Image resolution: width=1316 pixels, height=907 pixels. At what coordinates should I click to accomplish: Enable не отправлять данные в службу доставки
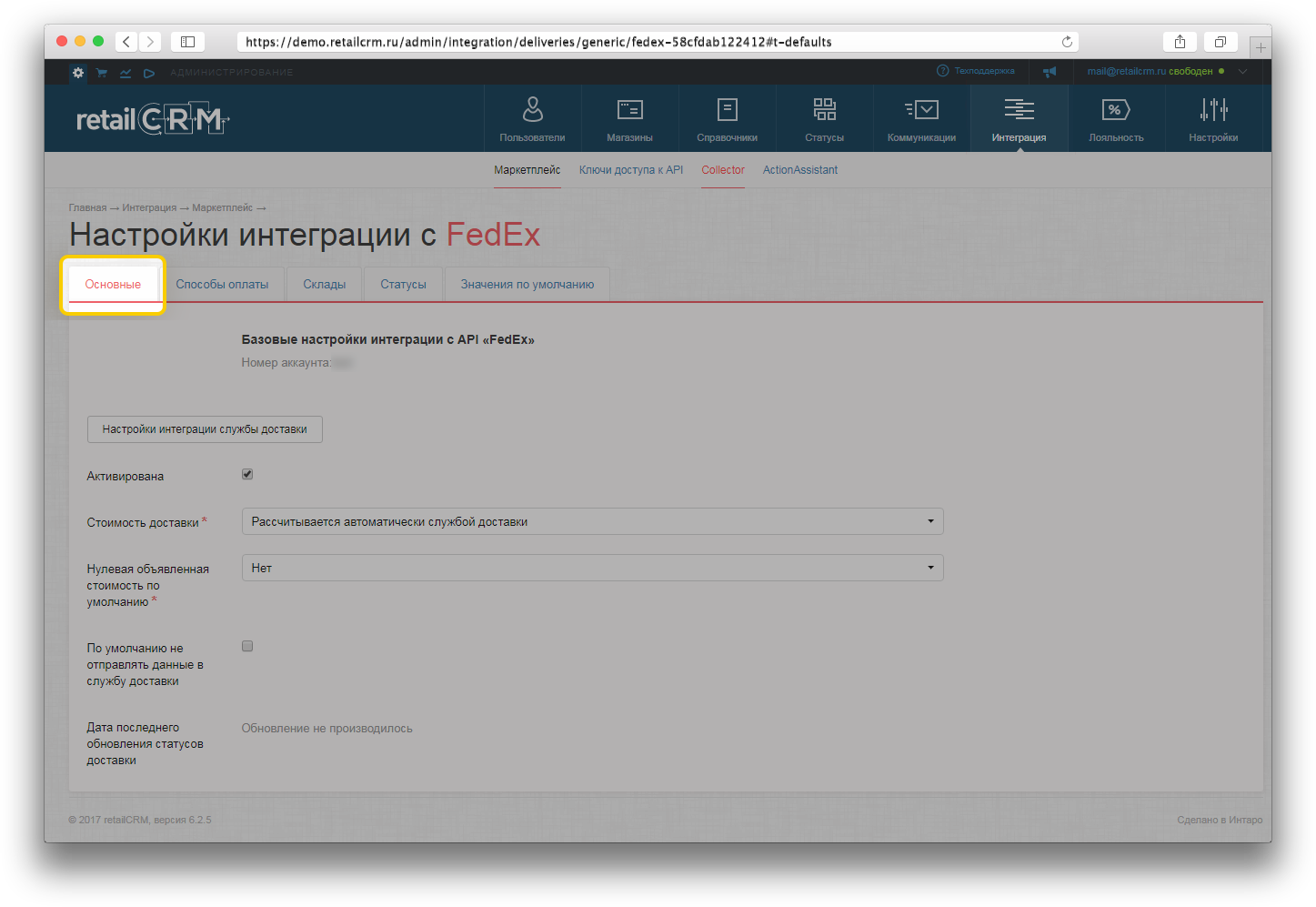tap(246, 646)
